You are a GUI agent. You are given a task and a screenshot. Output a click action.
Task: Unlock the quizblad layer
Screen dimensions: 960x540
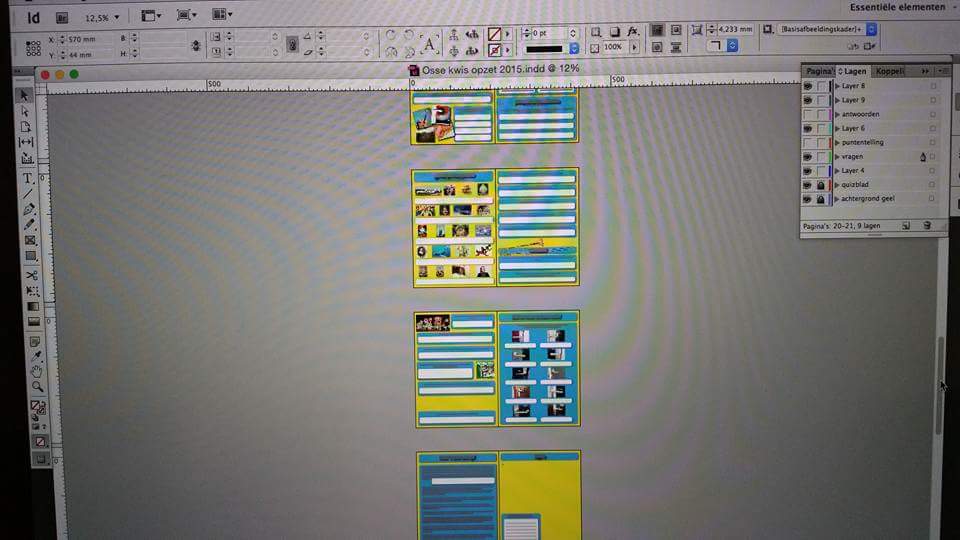click(820, 185)
